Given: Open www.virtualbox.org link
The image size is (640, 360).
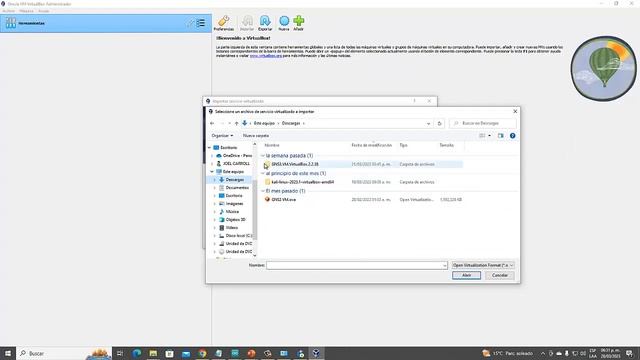Looking at the screenshot, I should click(266, 56).
